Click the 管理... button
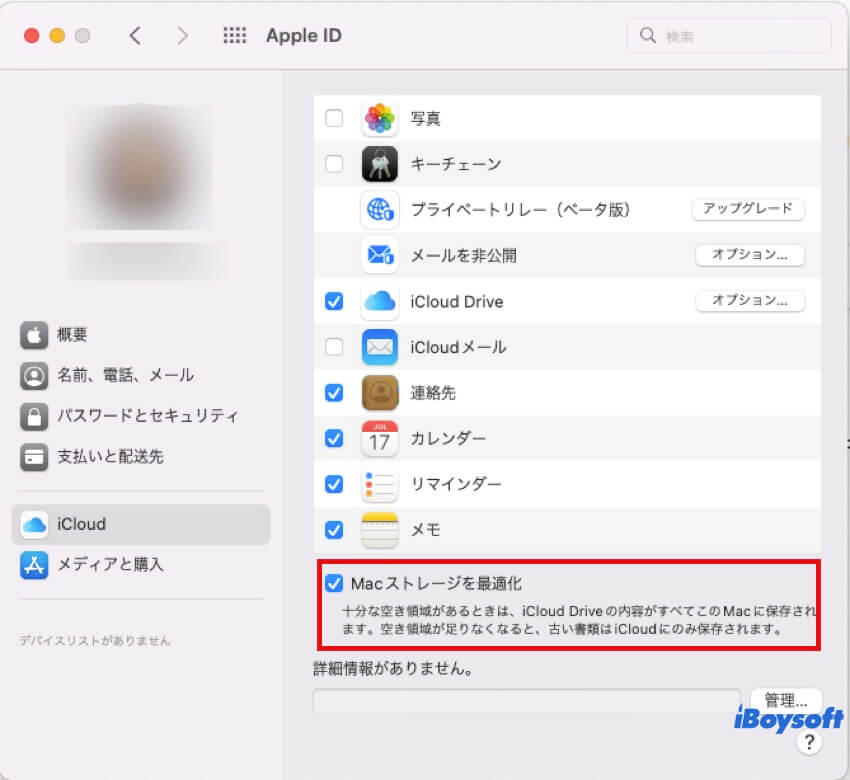850x780 pixels. (785, 701)
